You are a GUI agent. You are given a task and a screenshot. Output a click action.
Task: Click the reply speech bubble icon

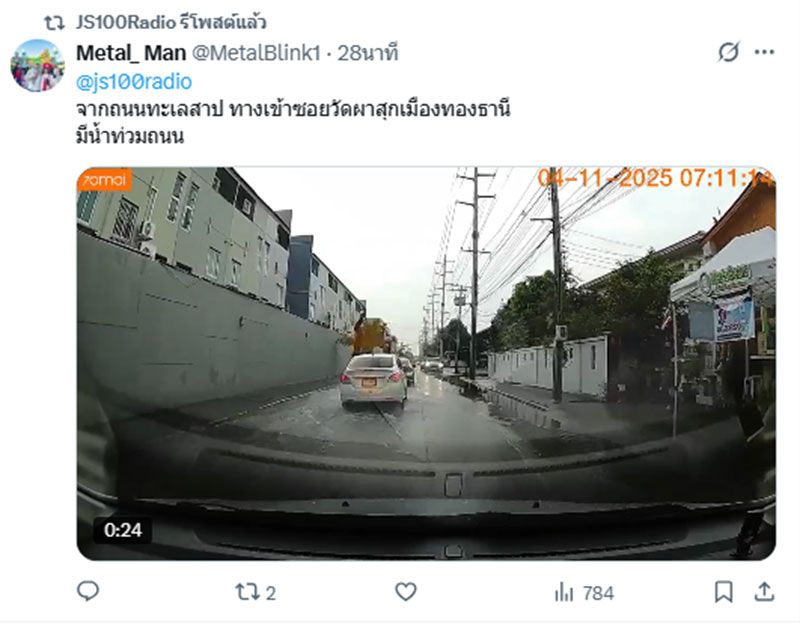(88, 591)
